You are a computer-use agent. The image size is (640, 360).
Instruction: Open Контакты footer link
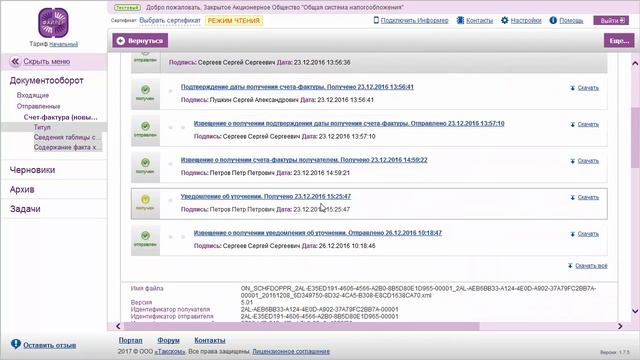[x=210, y=340]
